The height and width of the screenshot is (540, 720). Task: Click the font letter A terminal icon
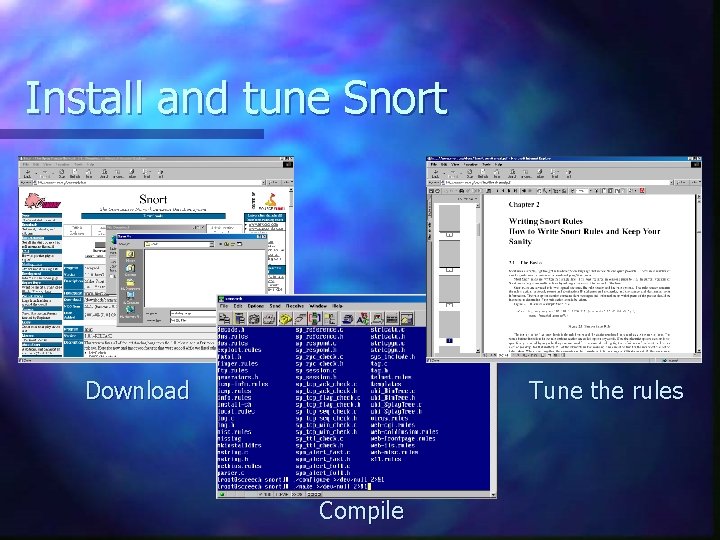coord(362,318)
